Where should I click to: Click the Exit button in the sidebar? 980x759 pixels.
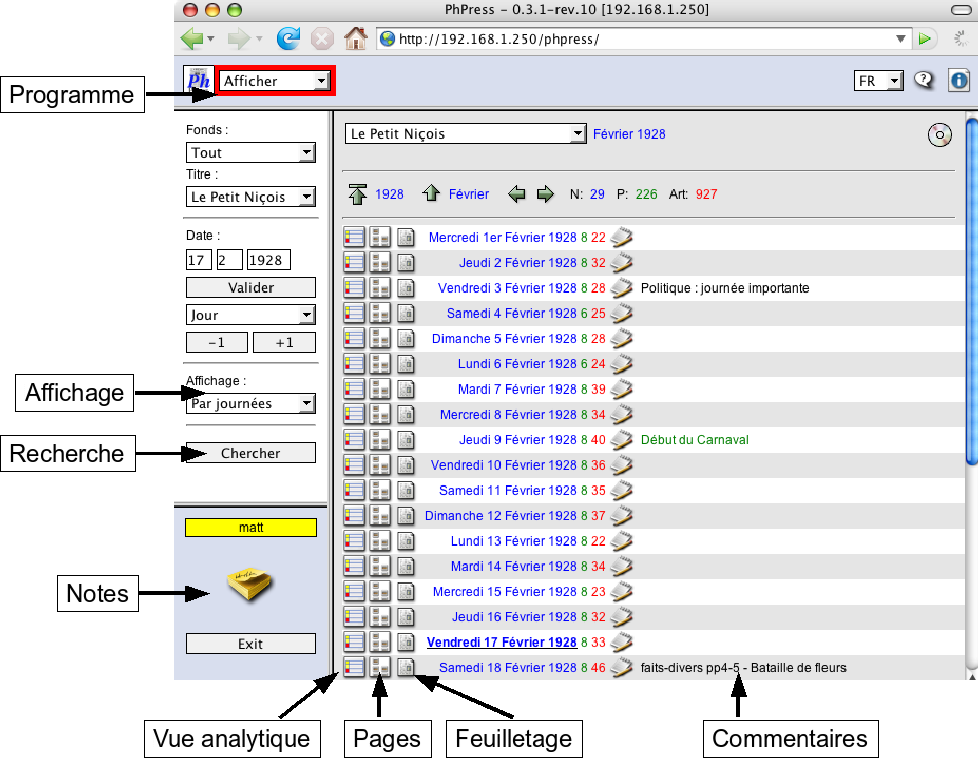[250, 643]
